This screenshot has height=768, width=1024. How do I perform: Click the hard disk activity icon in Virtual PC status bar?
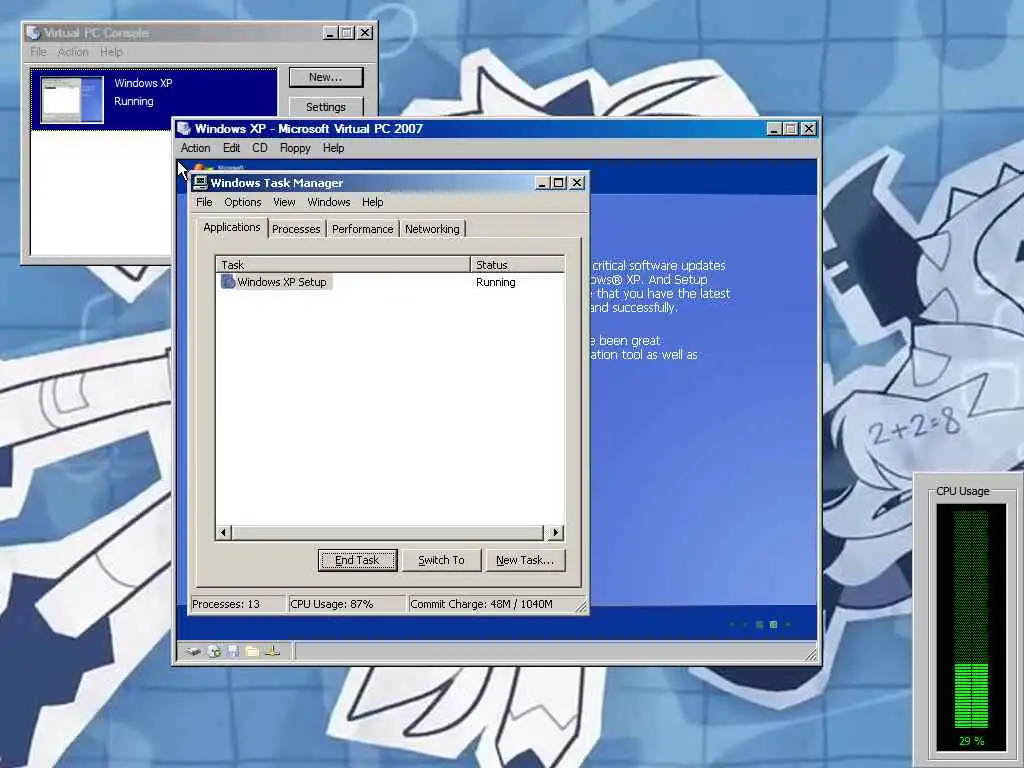[x=192, y=651]
